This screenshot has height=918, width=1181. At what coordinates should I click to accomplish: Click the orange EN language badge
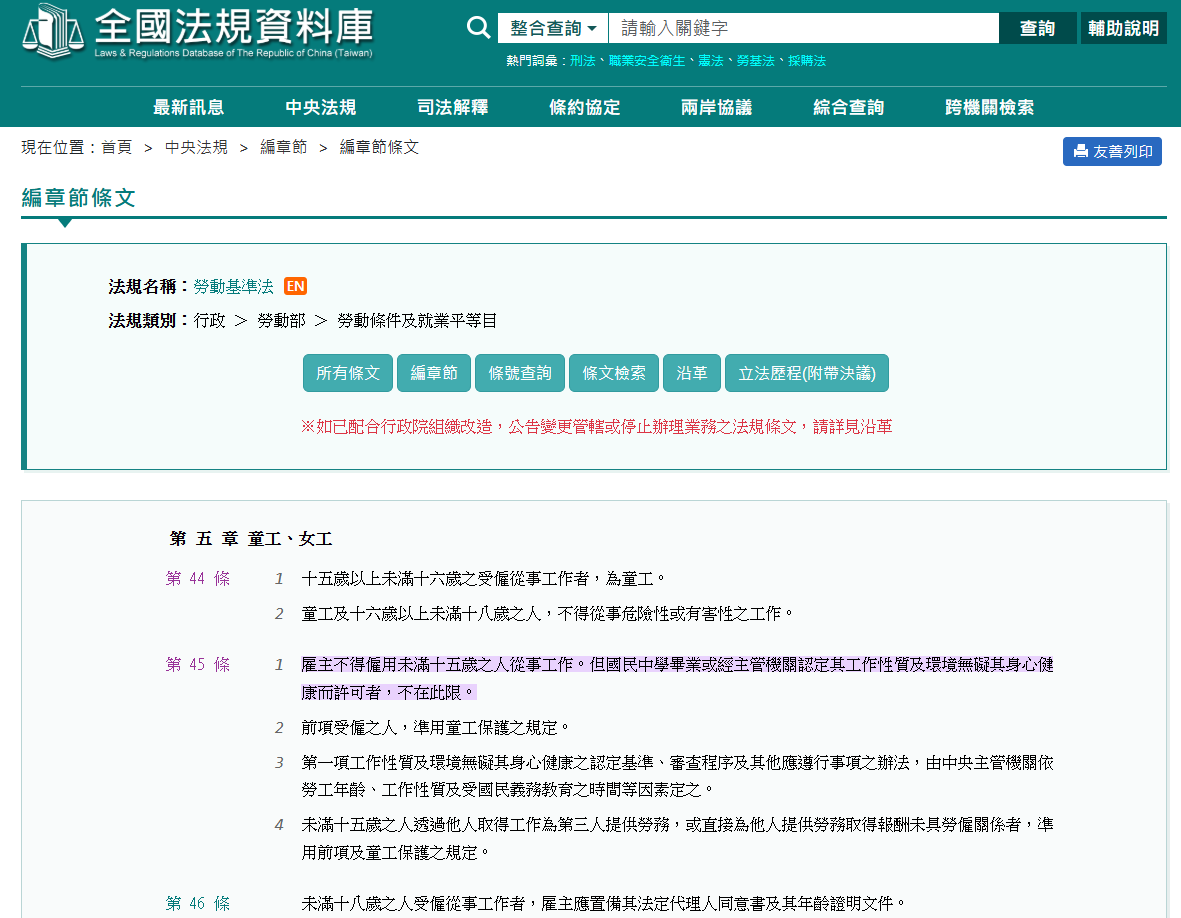[295, 286]
